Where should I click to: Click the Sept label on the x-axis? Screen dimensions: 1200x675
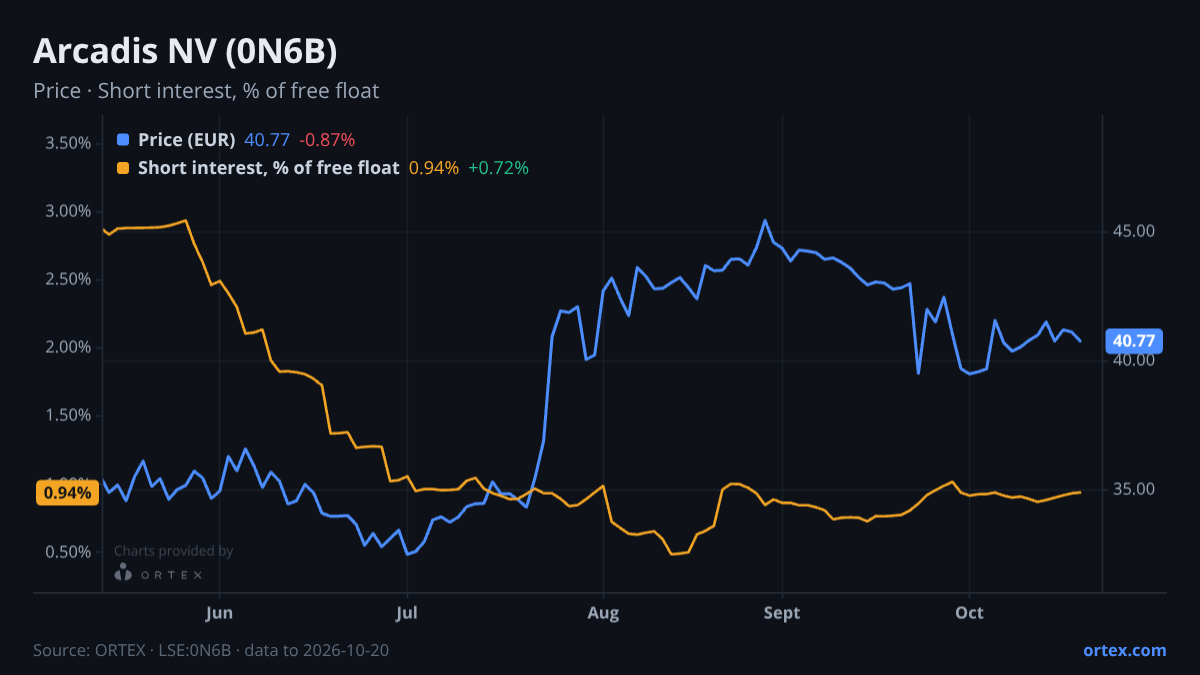click(782, 613)
